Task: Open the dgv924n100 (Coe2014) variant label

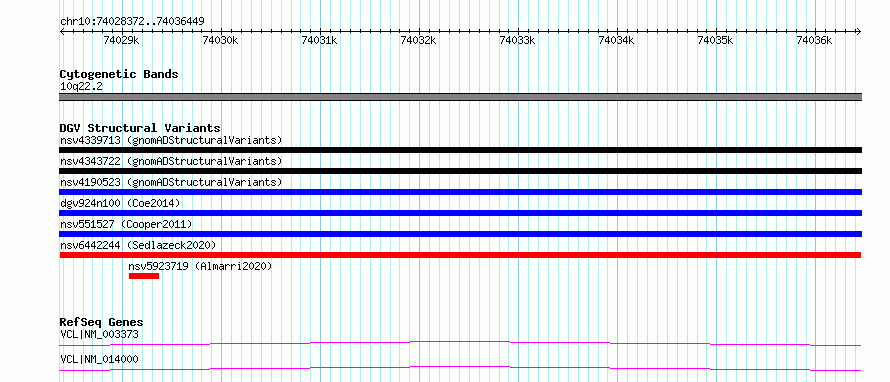Action: click(120, 203)
